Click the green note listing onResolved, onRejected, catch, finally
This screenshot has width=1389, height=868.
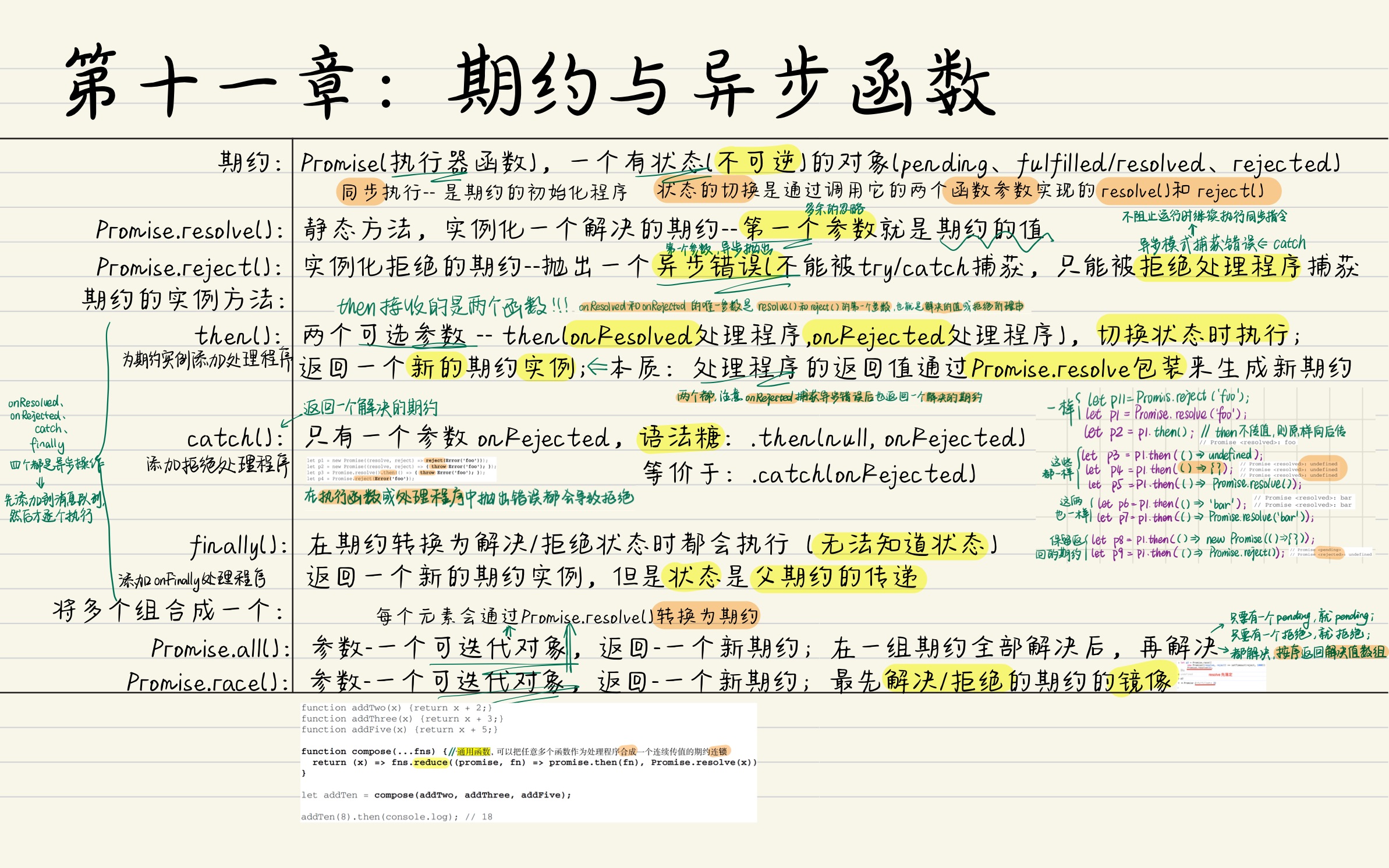point(37,423)
